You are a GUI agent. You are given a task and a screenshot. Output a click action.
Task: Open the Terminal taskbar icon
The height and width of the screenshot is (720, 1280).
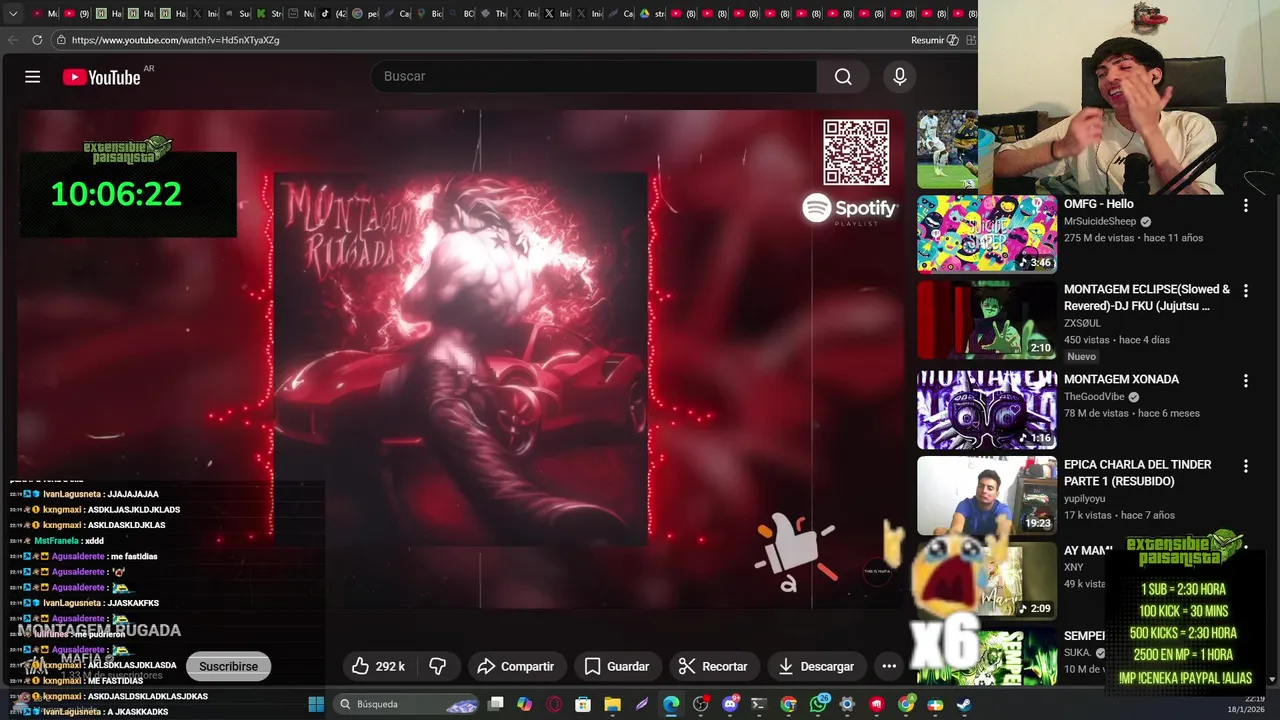tap(759, 704)
